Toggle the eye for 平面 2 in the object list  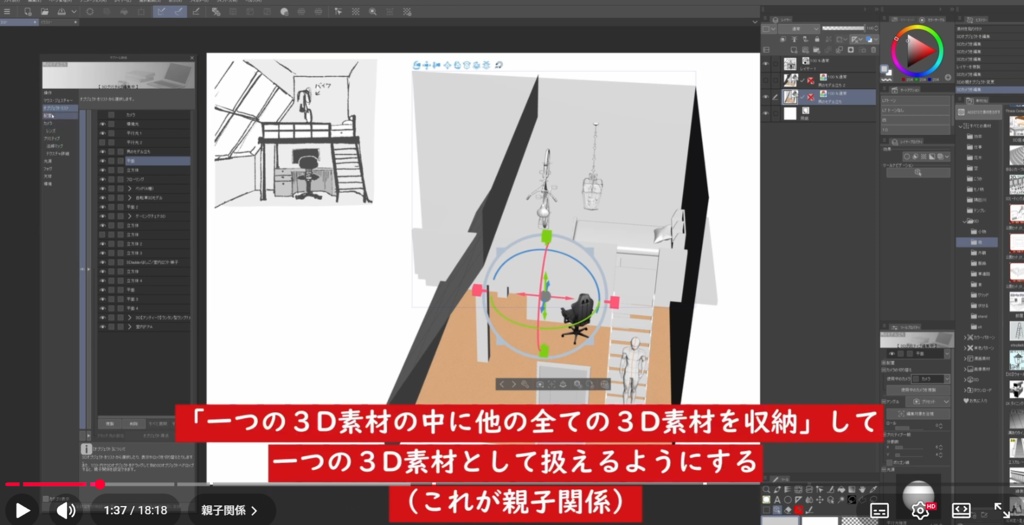tap(103, 206)
